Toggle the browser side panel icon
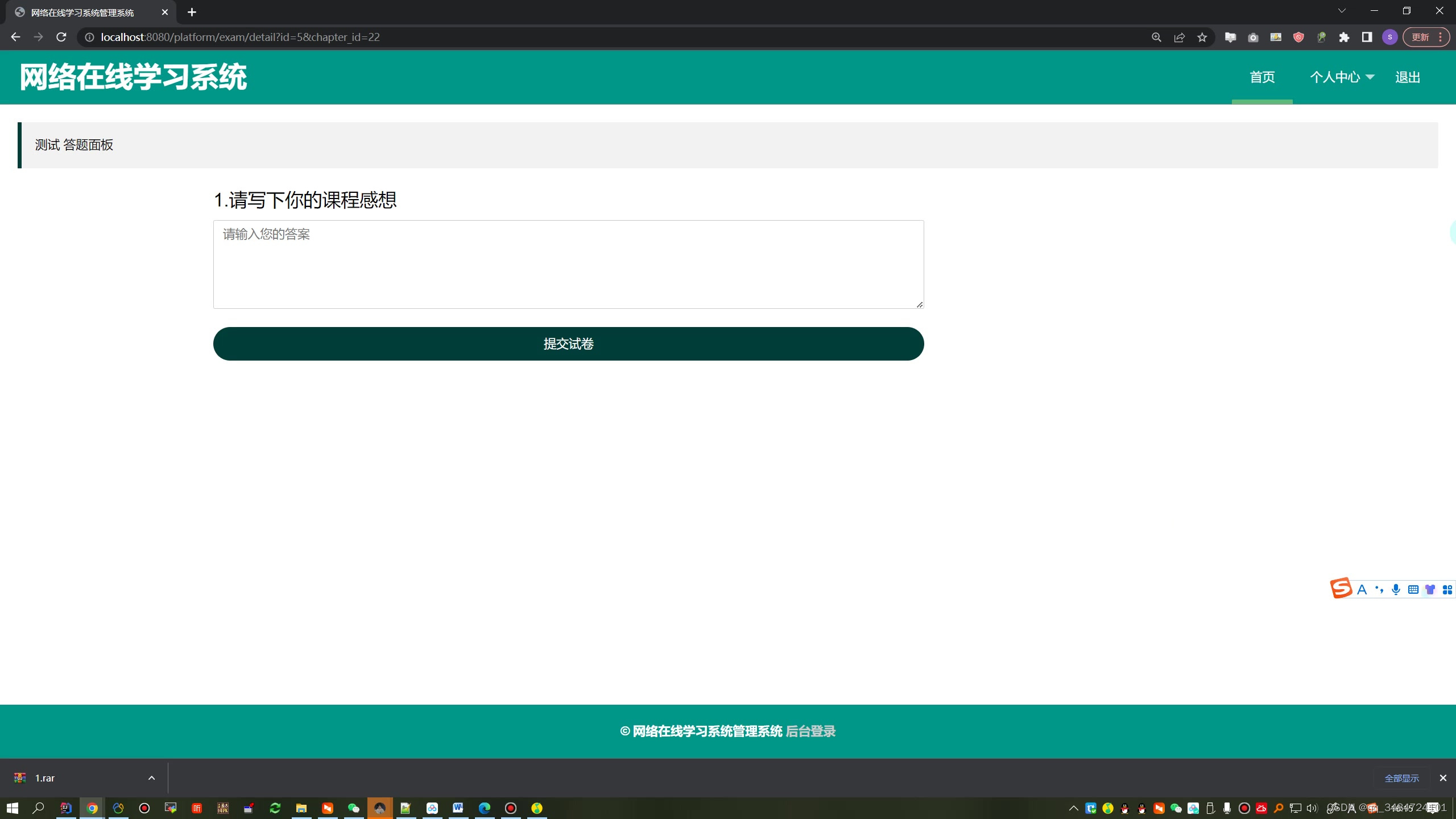This screenshot has width=1456, height=819. click(1367, 38)
